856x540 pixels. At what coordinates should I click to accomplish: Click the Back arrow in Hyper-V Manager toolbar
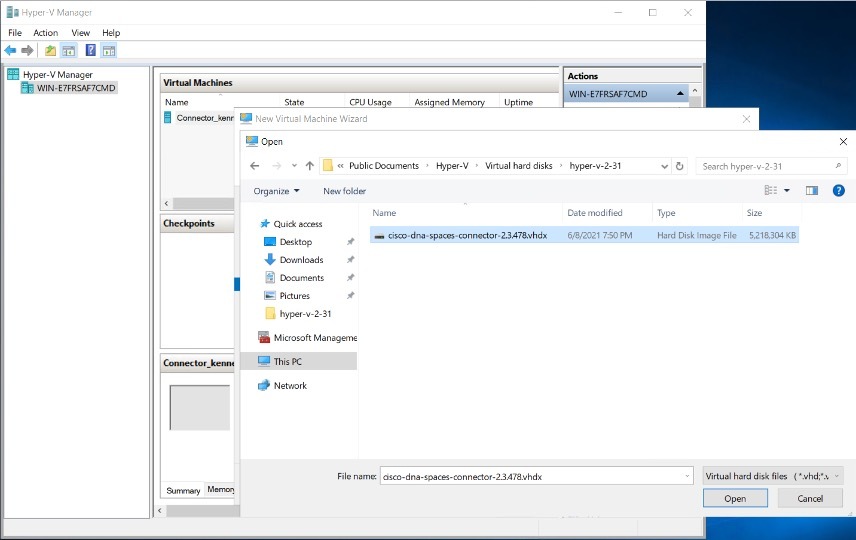[10, 51]
